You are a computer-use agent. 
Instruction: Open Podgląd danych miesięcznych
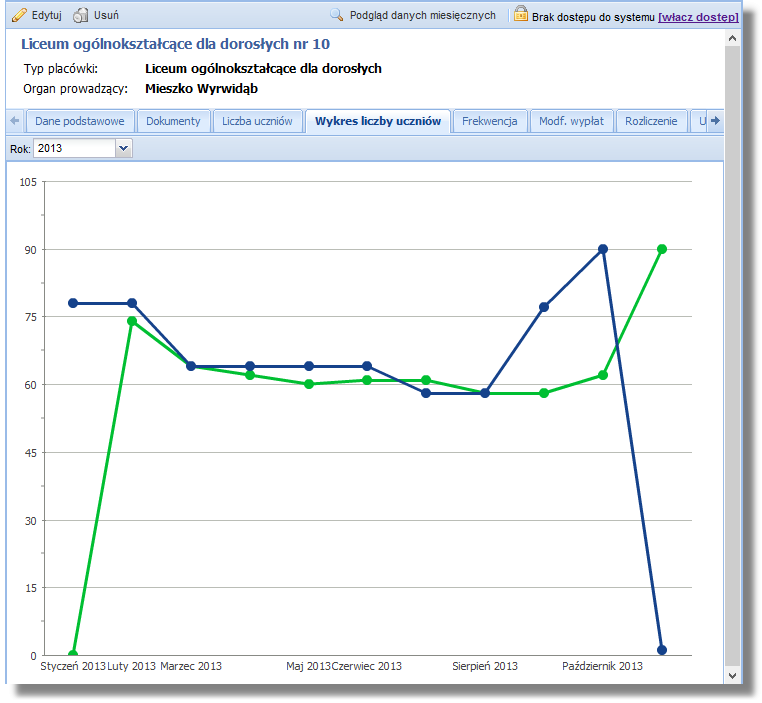tap(422, 16)
